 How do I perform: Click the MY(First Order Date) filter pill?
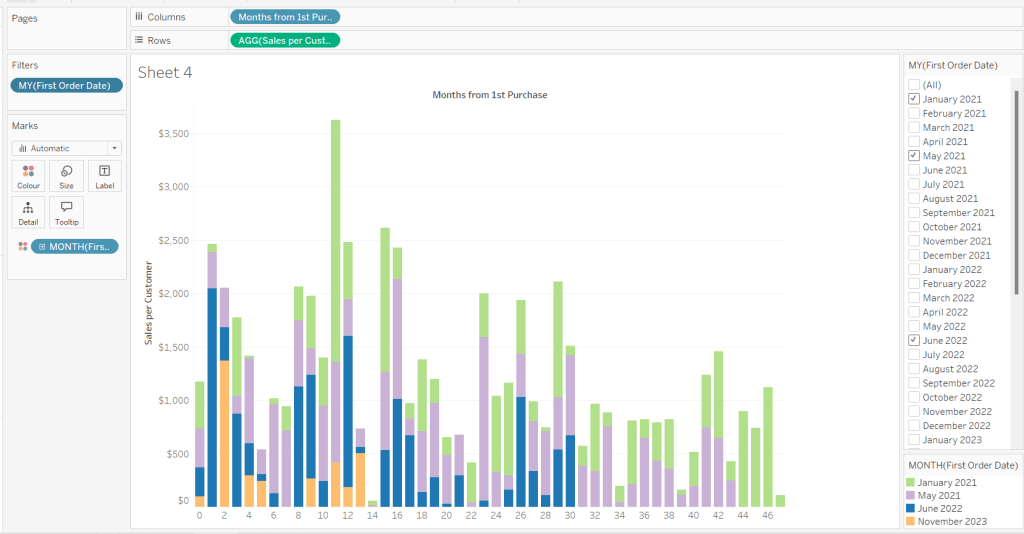65,86
